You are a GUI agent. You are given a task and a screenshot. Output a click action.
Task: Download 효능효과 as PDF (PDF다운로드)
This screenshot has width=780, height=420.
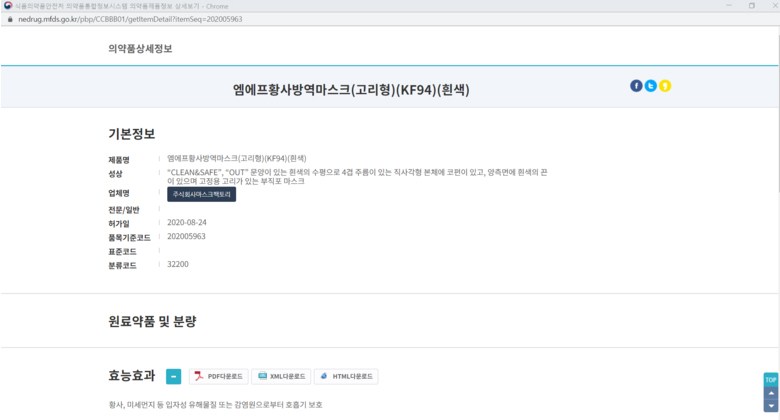(218, 377)
